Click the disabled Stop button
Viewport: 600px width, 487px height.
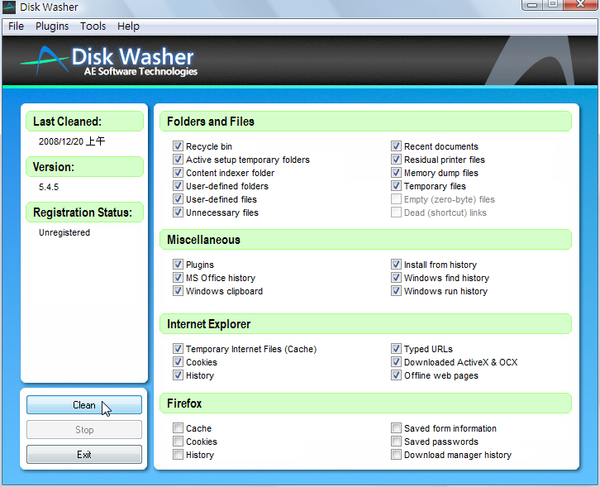pyautogui.click(x=84, y=430)
